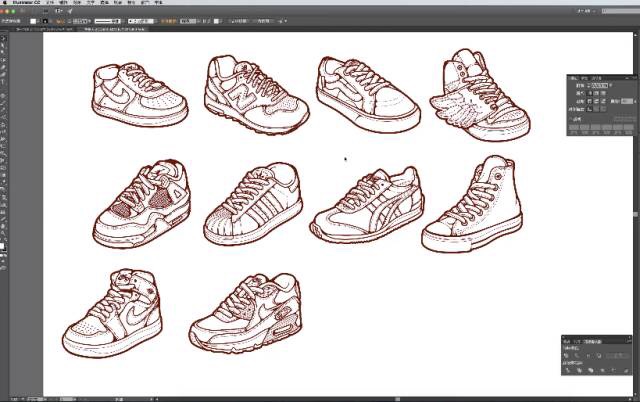Click Merge pathfinder icon
The height and width of the screenshot is (402, 640).
point(591,371)
